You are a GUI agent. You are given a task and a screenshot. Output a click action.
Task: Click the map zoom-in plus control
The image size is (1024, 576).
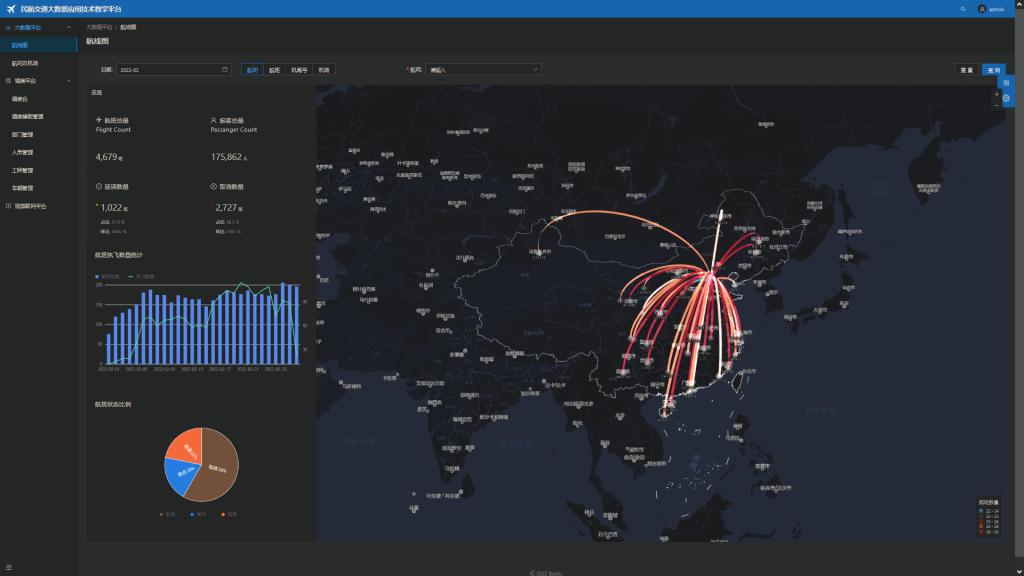pyautogui.click(x=996, y=93)
